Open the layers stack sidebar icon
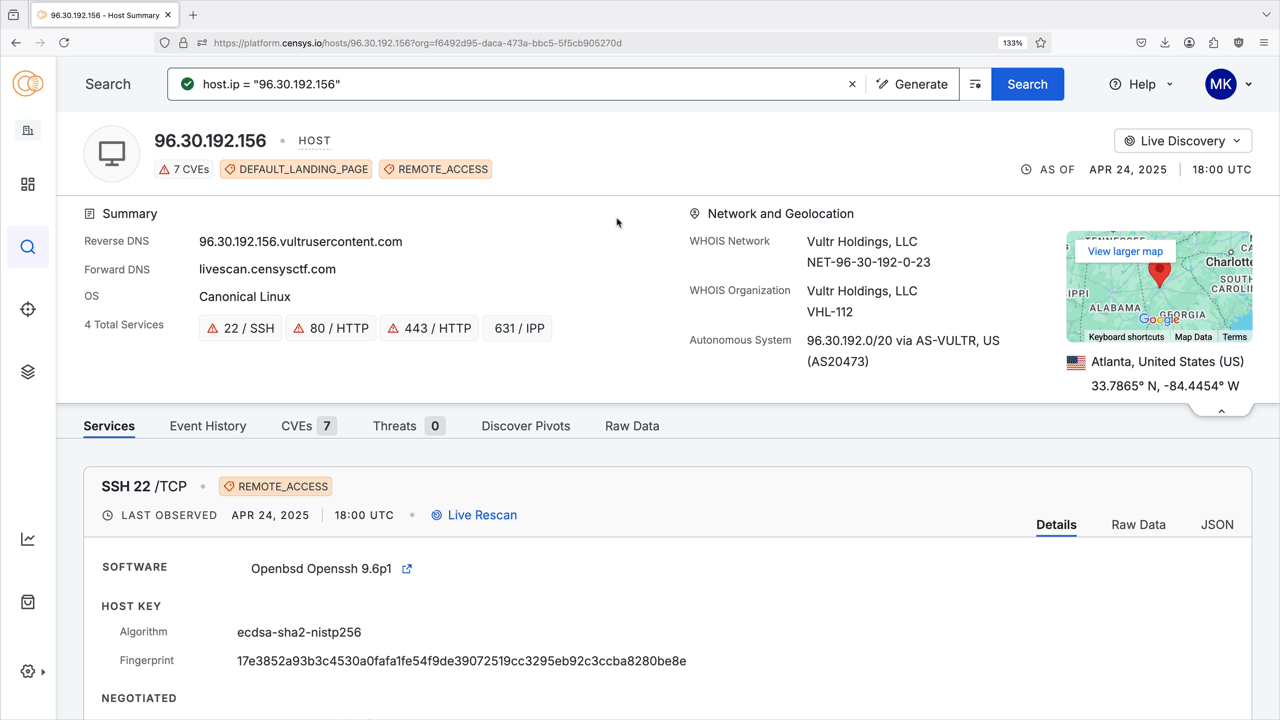This screenshot has width=1280, height=720. click(x=28, y=372)
